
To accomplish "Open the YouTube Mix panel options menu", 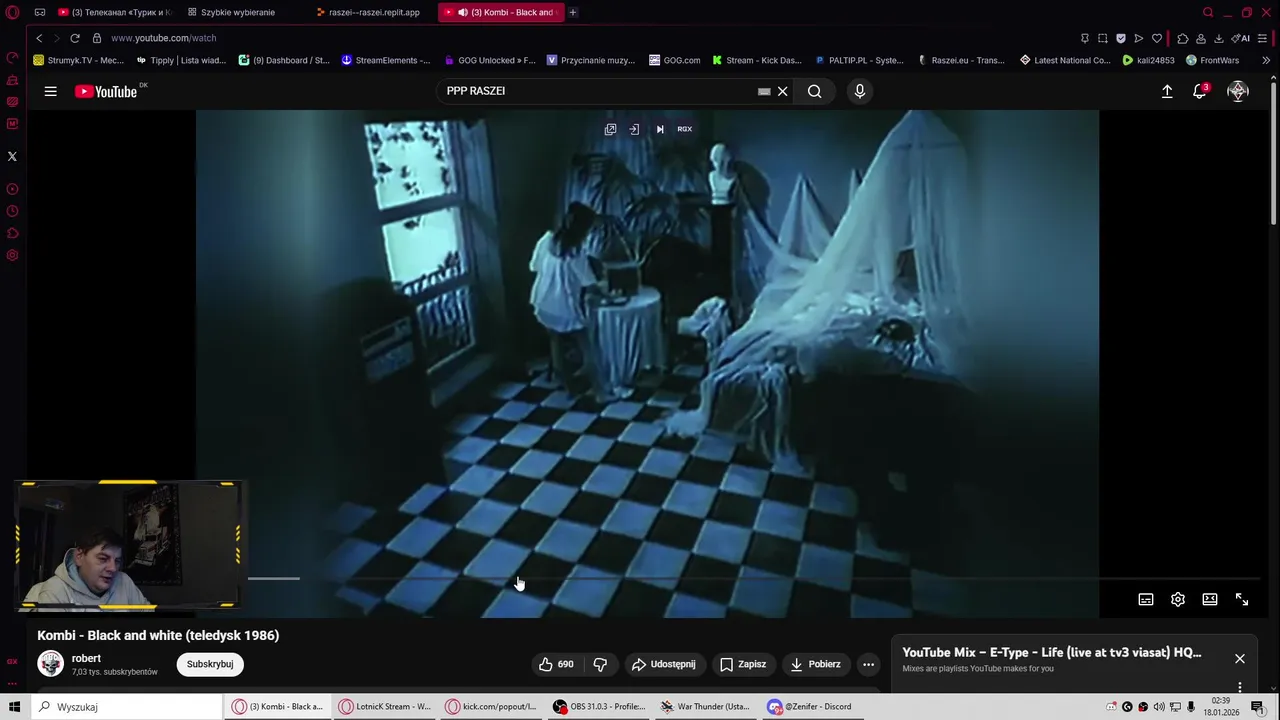I will point(1240,687).
